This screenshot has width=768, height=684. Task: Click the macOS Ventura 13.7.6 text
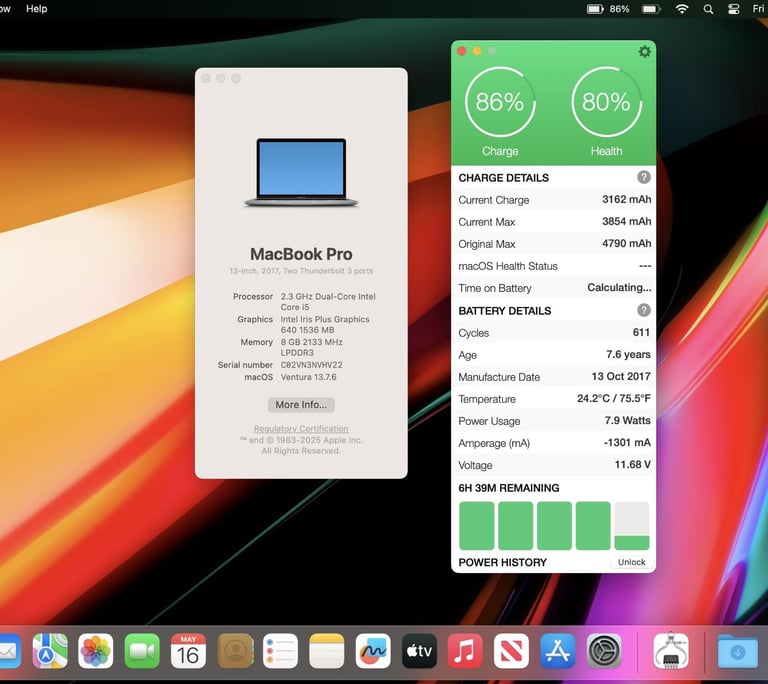pyautogui.click(x=308, y=377)
